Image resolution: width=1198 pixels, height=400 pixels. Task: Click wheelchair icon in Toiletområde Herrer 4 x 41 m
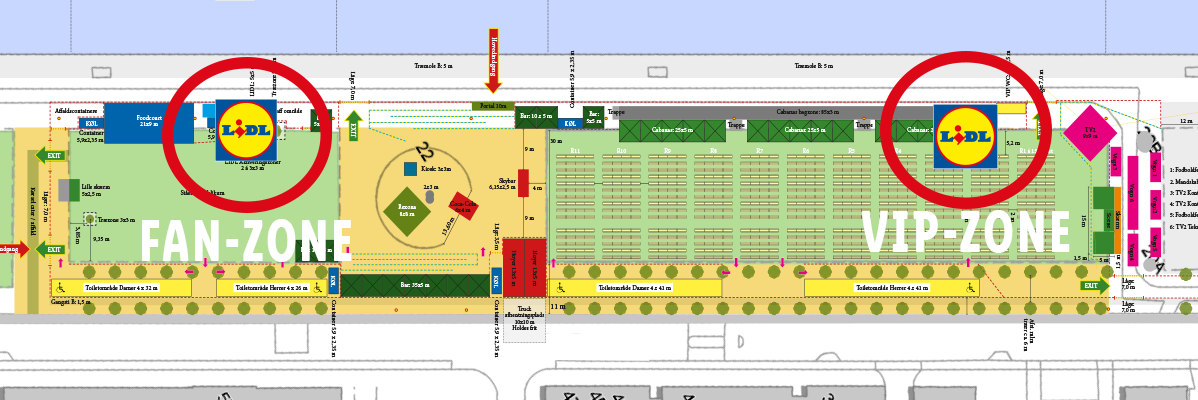[x=970, y=288]
